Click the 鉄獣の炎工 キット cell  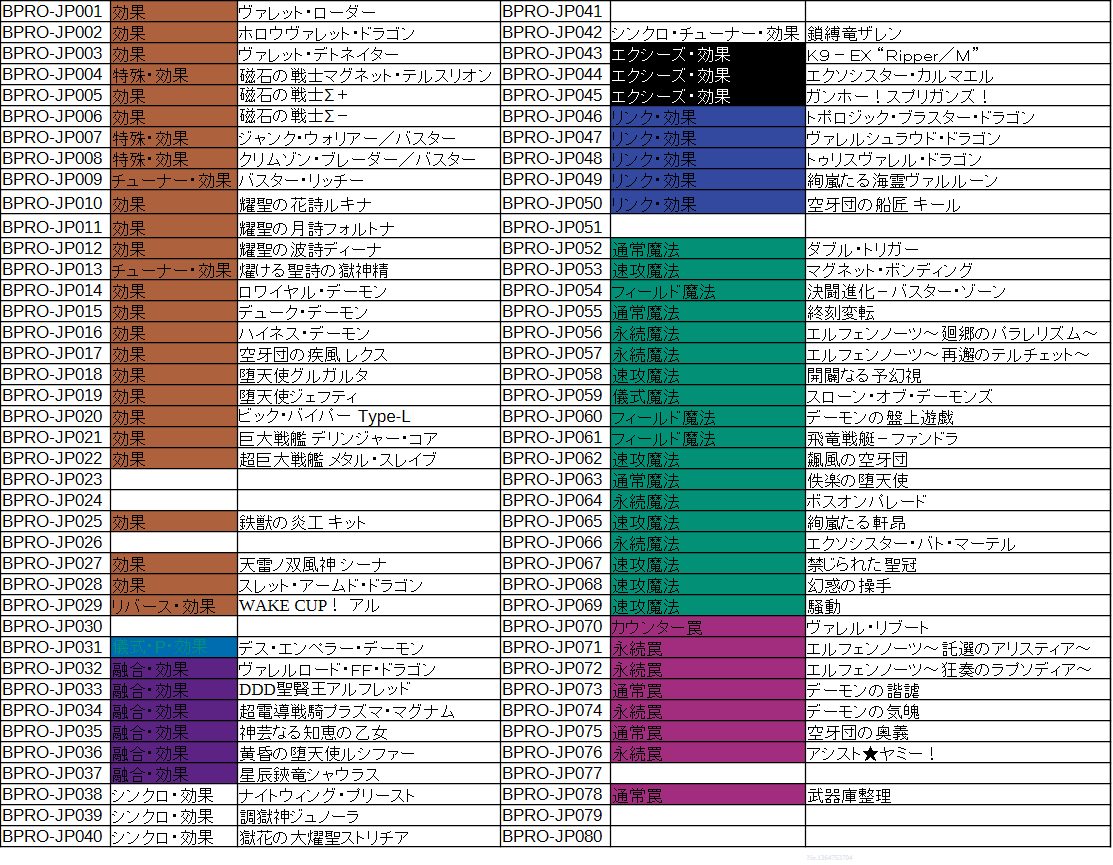click(x=368, y=521)
